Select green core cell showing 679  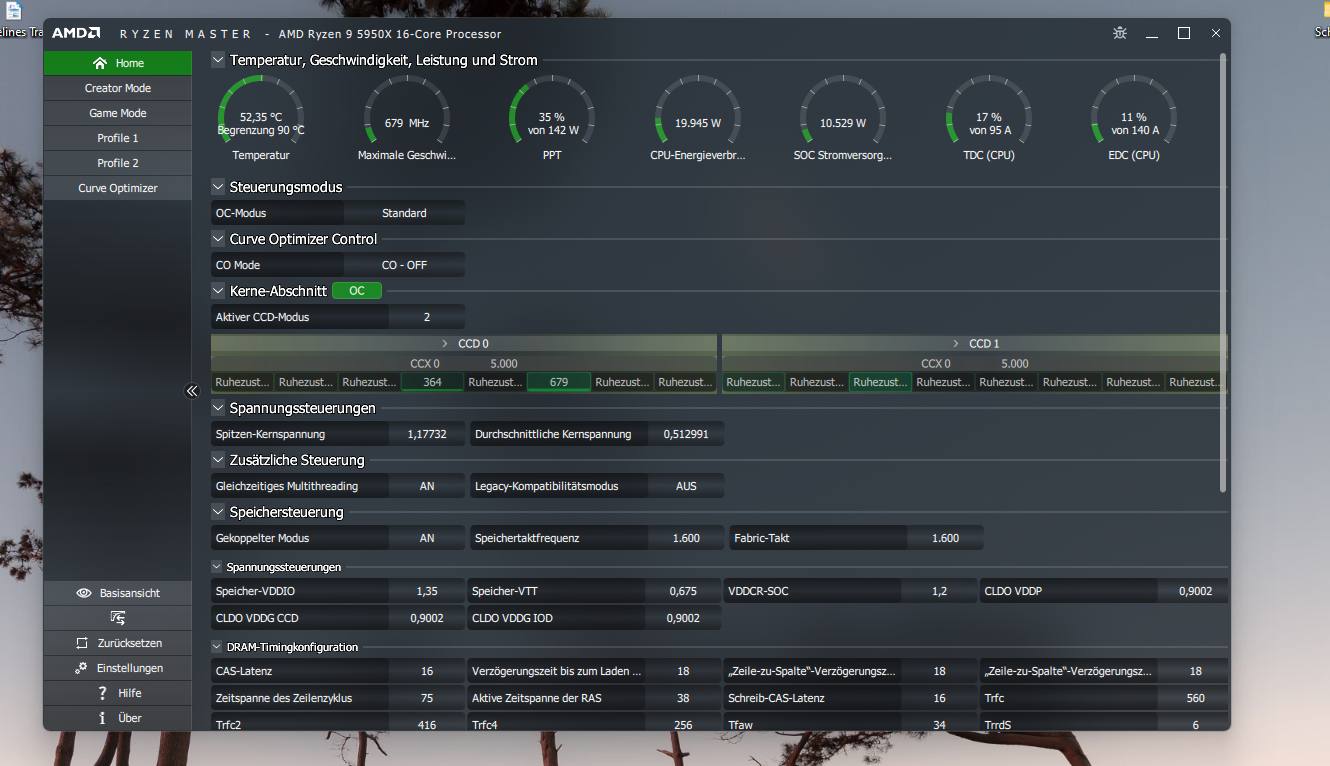point(559,382)
